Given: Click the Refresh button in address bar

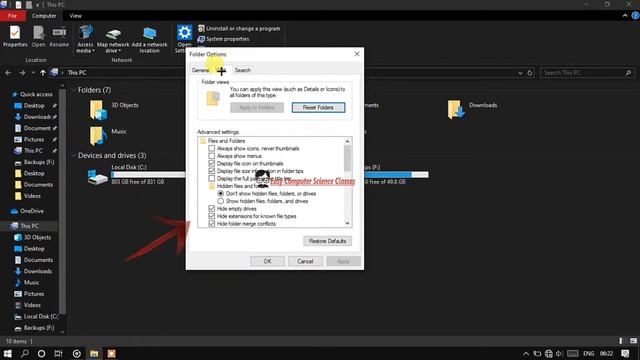Looking at the screenshot, I should (x=530, y=73).
